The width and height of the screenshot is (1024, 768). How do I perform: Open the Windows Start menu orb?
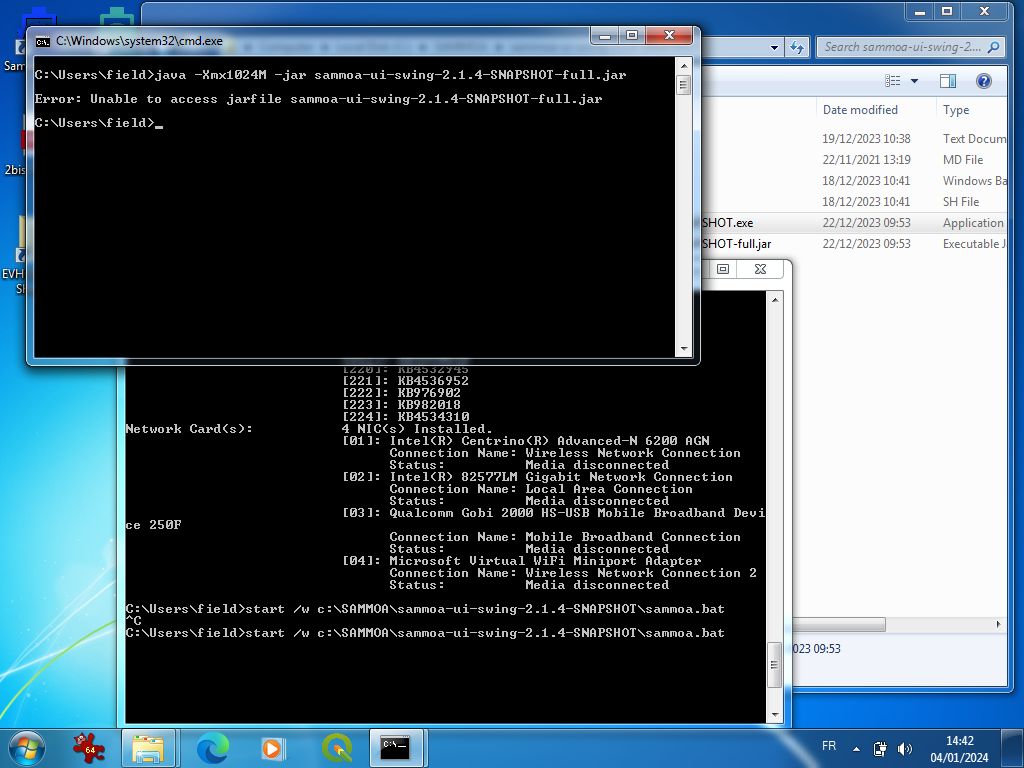tap(27, 748)
